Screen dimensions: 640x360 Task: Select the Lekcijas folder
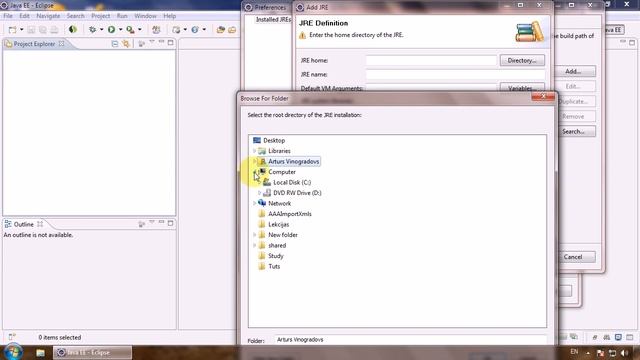coord(278,224)
